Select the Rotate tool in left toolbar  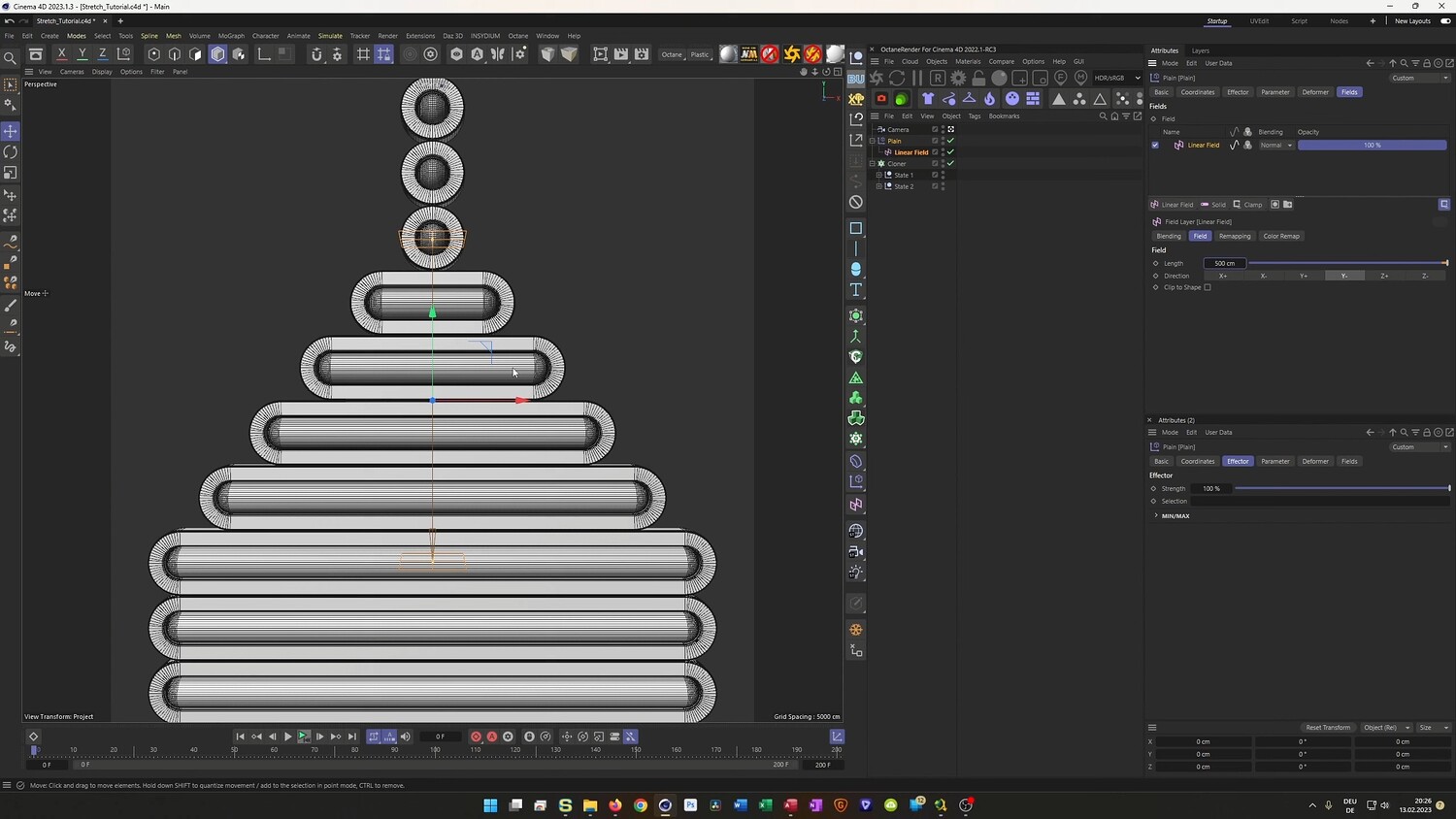click(x=11, y=152)
